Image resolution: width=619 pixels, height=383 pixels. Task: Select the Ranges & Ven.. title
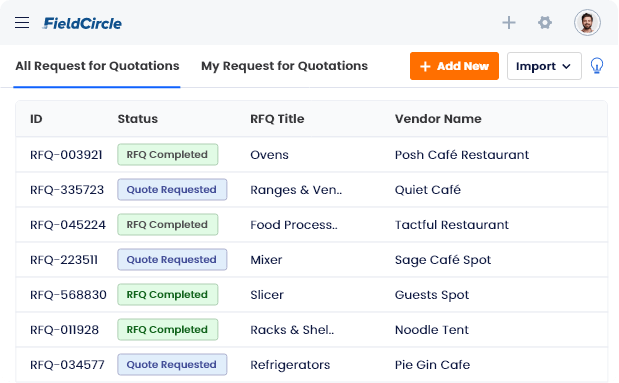click(x=296, y=190)
